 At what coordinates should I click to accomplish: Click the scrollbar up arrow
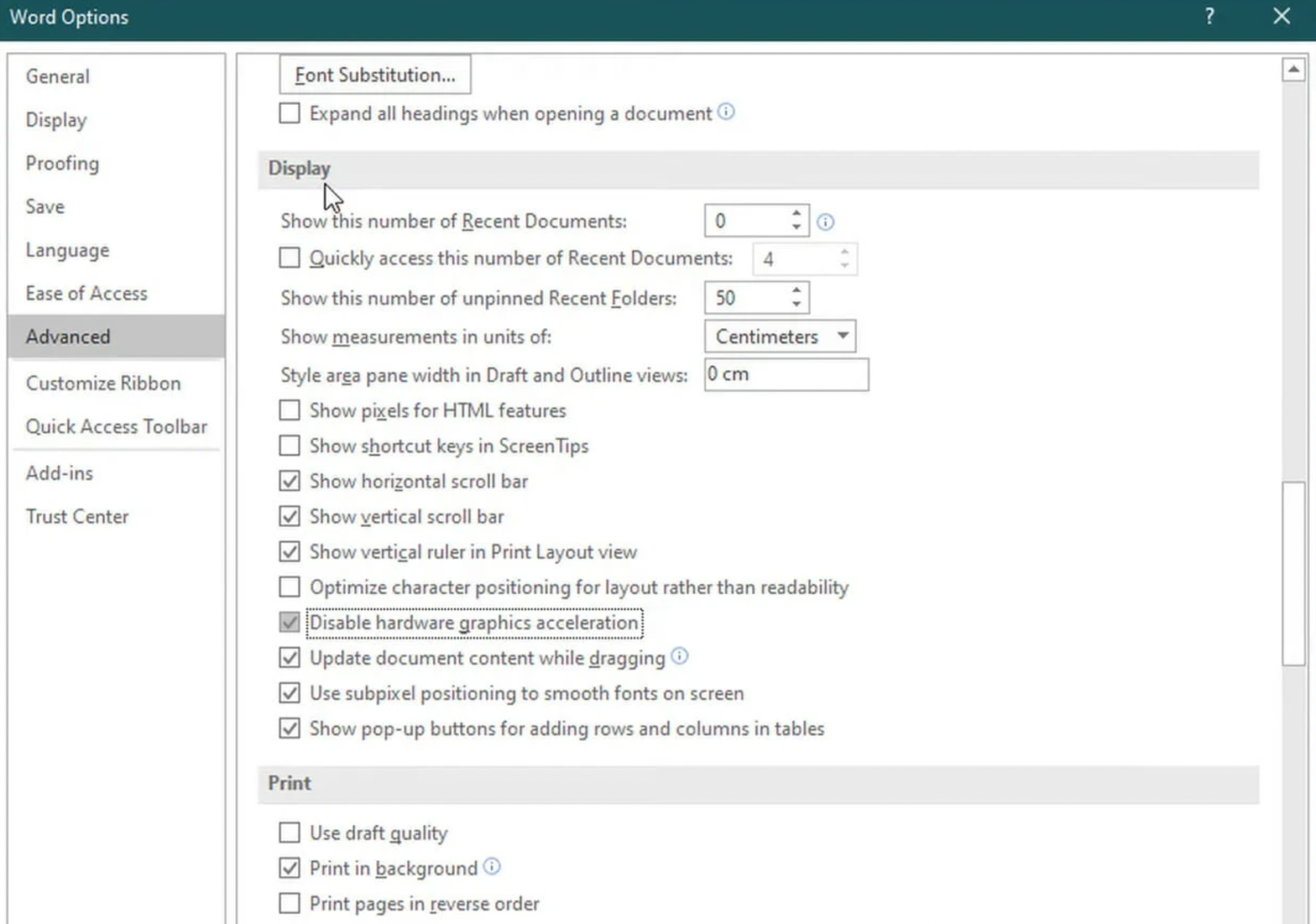click(1292, 69)
